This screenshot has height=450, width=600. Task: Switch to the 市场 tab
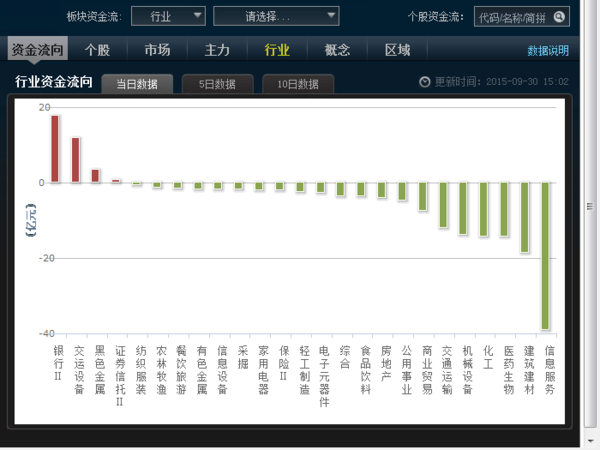[x=157, y=50]
